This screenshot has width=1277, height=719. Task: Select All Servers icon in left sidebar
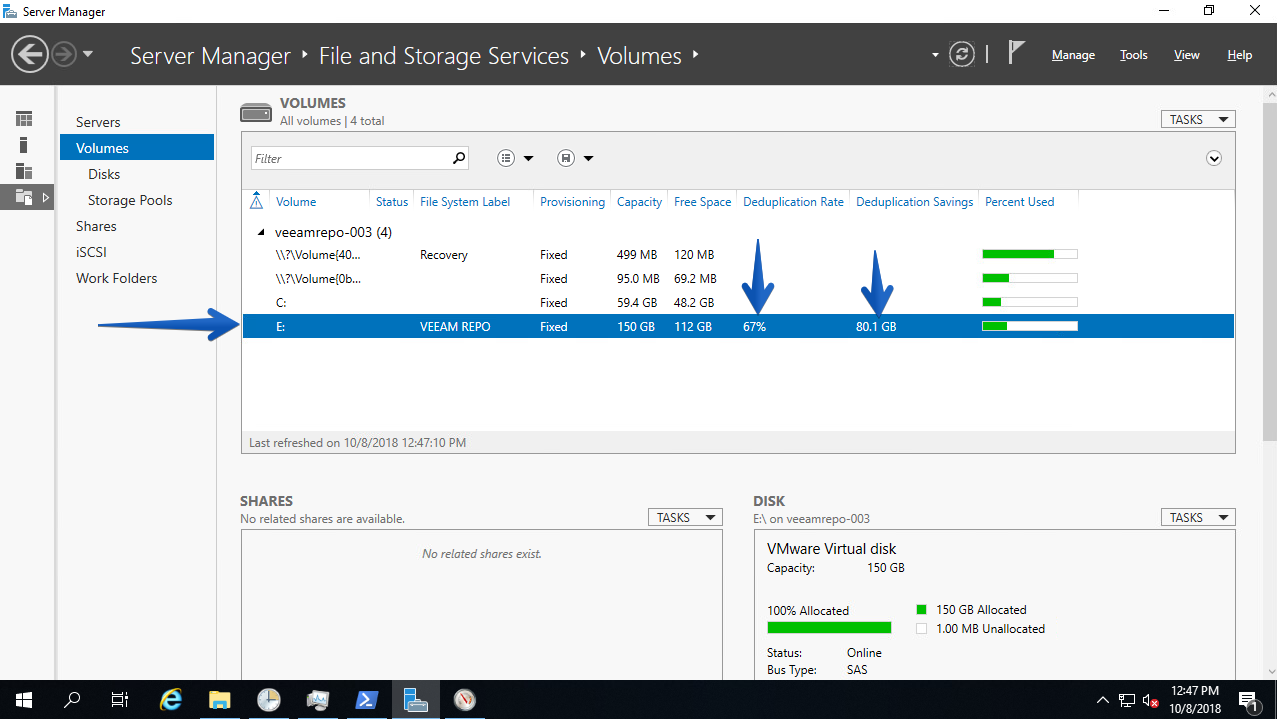[x=24, y=171]
